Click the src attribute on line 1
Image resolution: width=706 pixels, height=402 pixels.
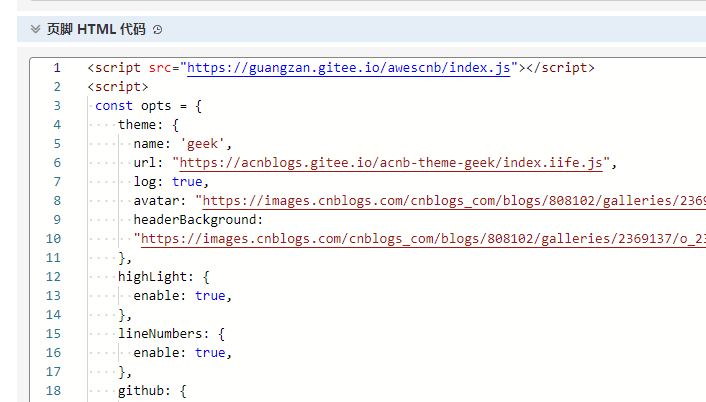coord(160,68)
